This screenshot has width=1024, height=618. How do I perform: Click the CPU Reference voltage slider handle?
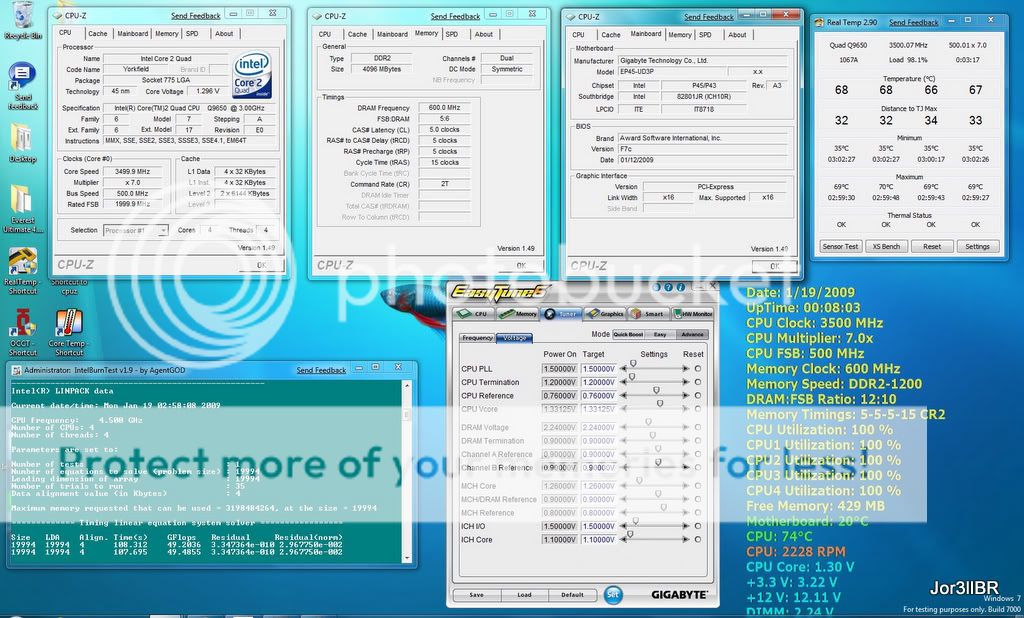tap(656, 391)
